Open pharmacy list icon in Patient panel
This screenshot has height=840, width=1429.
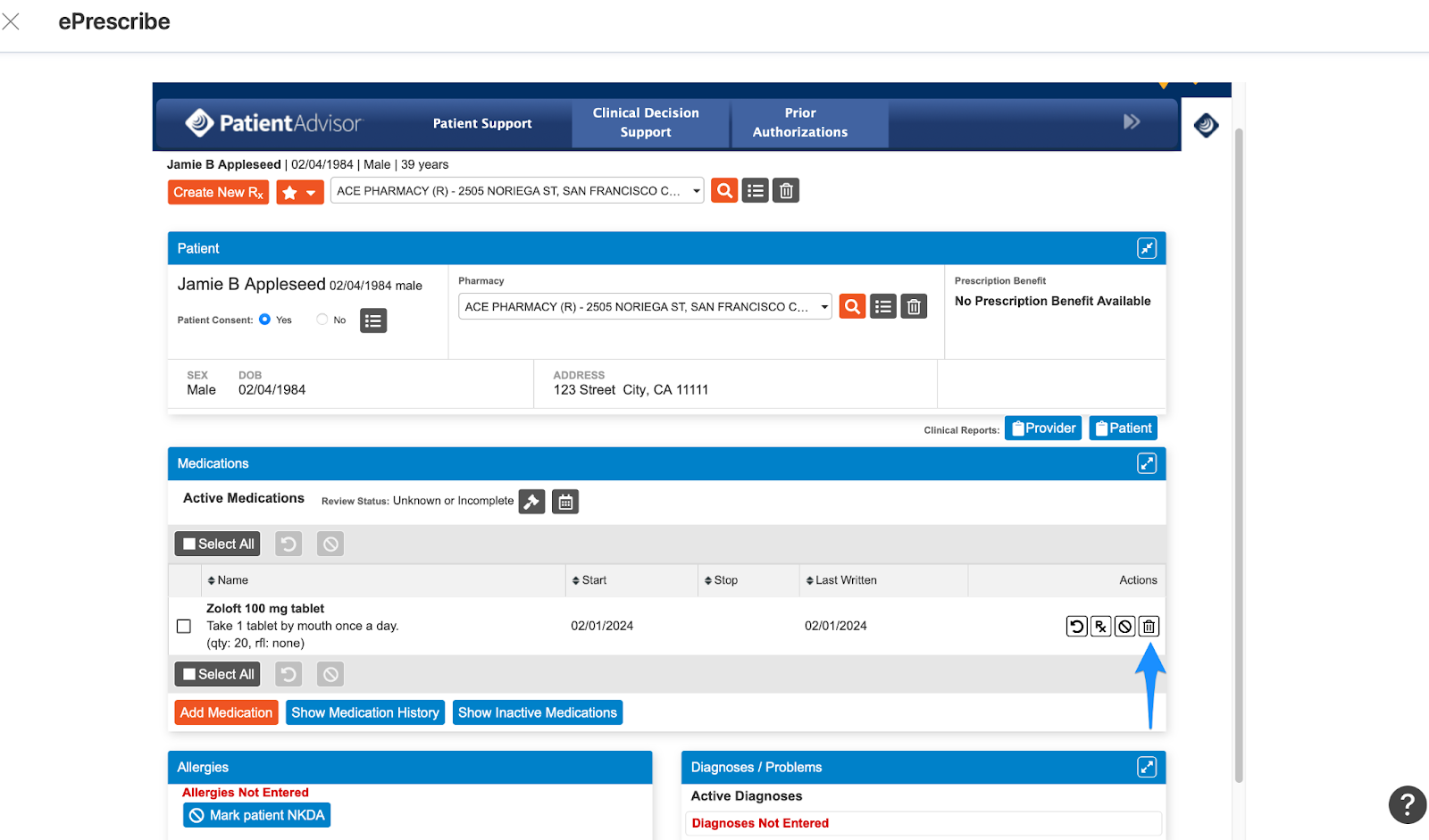click(x=883, y=306)
